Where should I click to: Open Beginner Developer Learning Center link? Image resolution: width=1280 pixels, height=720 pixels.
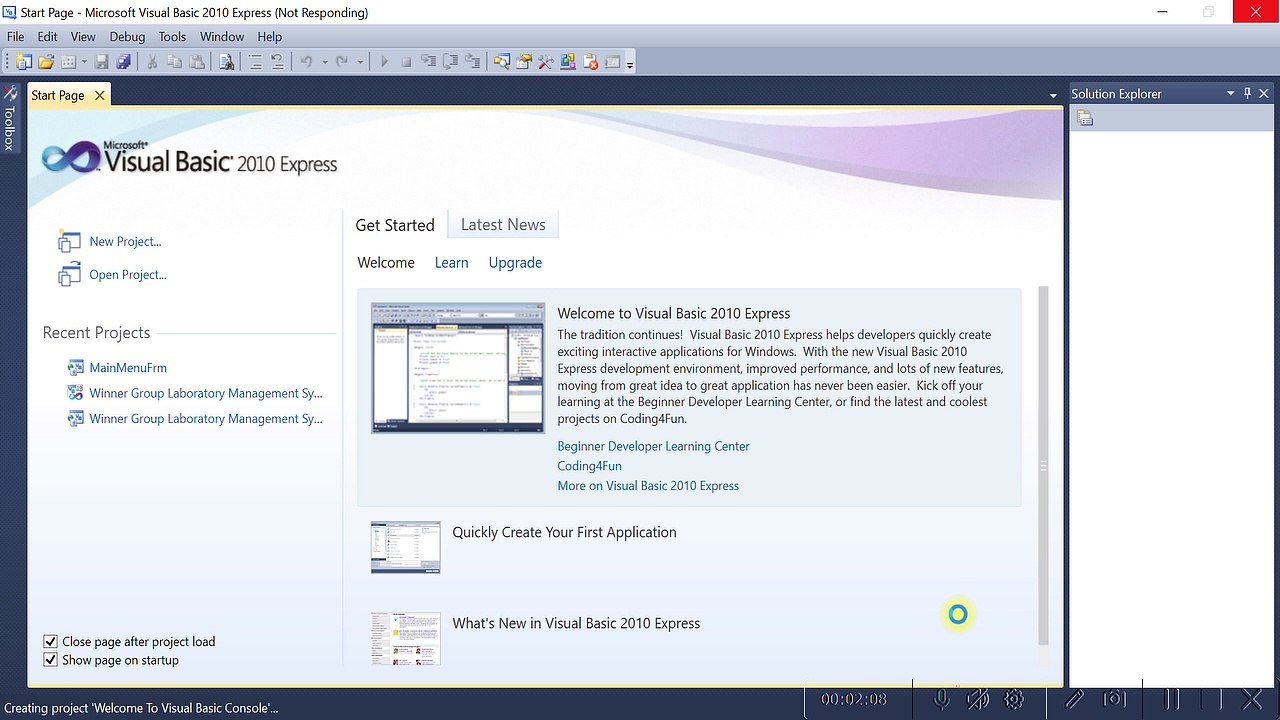pyautogui.click(x=653, y=446)
